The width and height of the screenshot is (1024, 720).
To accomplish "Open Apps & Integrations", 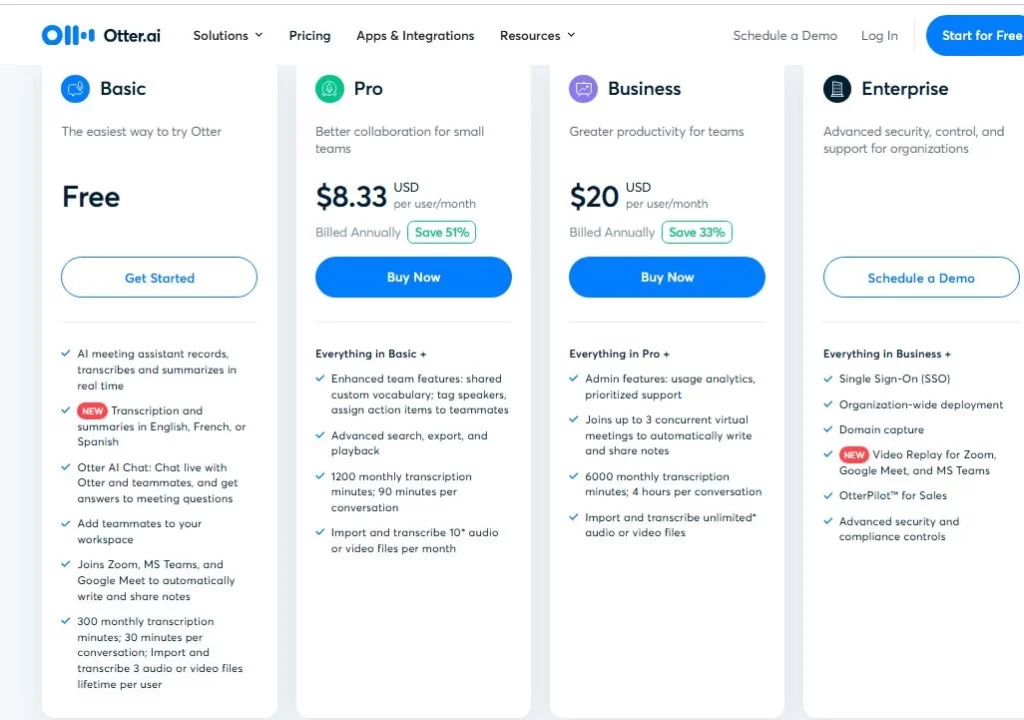I will click(415, 35).
